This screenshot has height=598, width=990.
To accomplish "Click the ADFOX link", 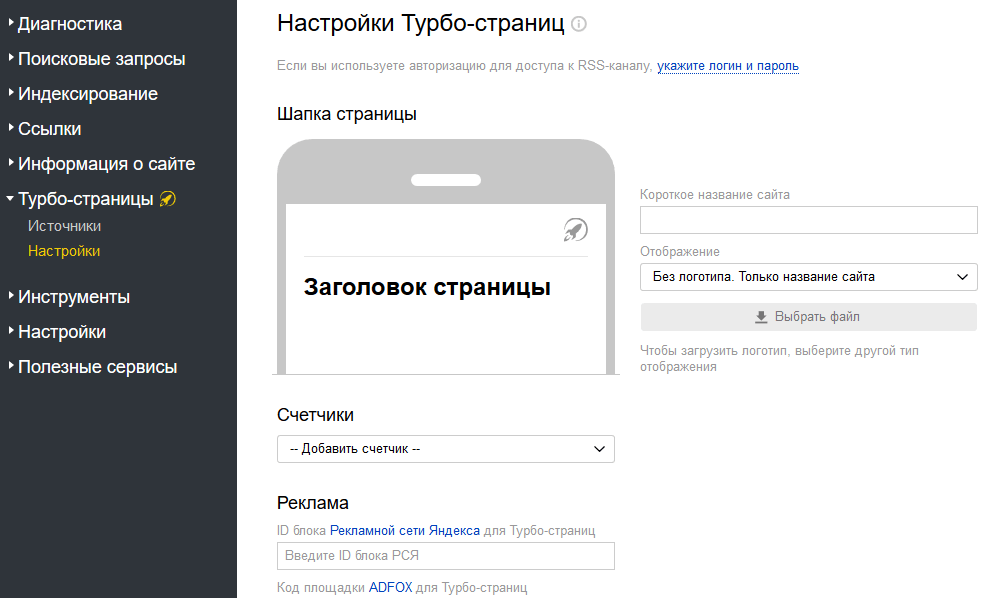I will pyautogui.click(x=390, y=587).
